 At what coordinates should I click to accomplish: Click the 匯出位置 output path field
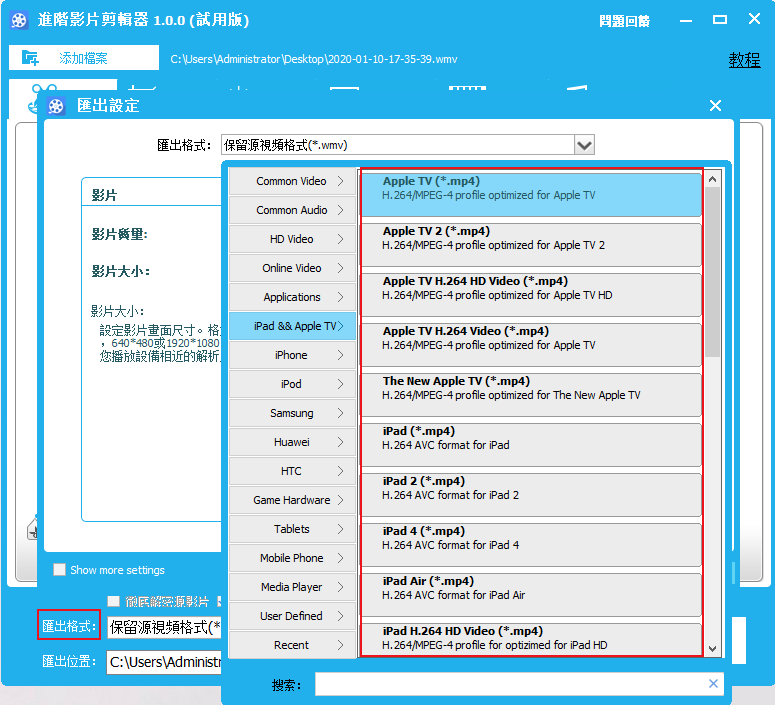tap(164, 662)
